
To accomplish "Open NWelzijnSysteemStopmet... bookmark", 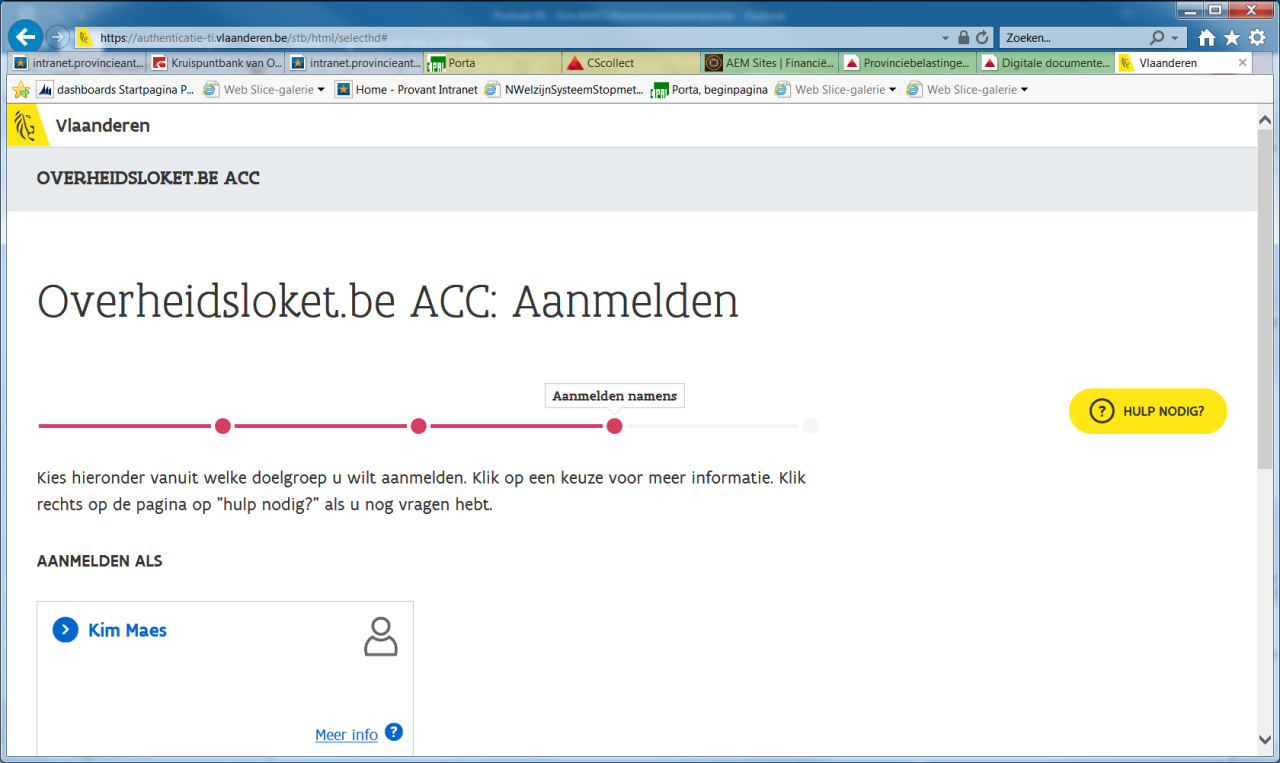I will pos(564,90).
